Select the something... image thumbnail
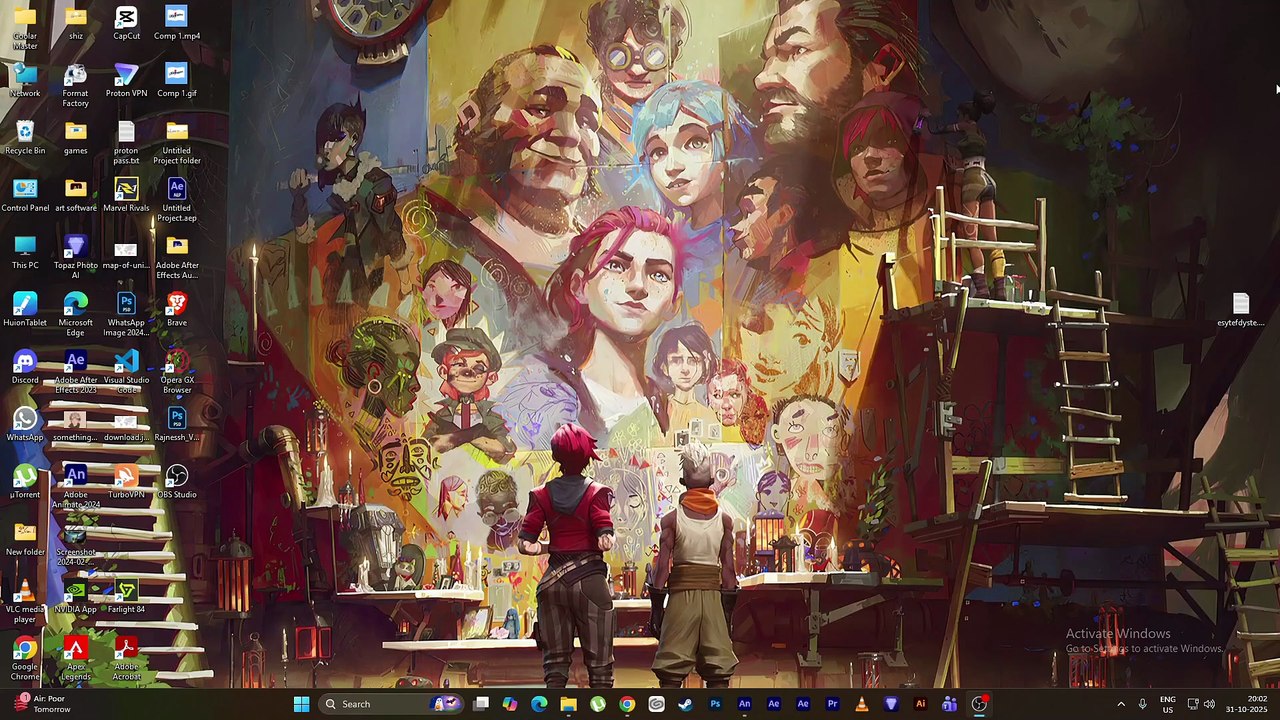 75,424
